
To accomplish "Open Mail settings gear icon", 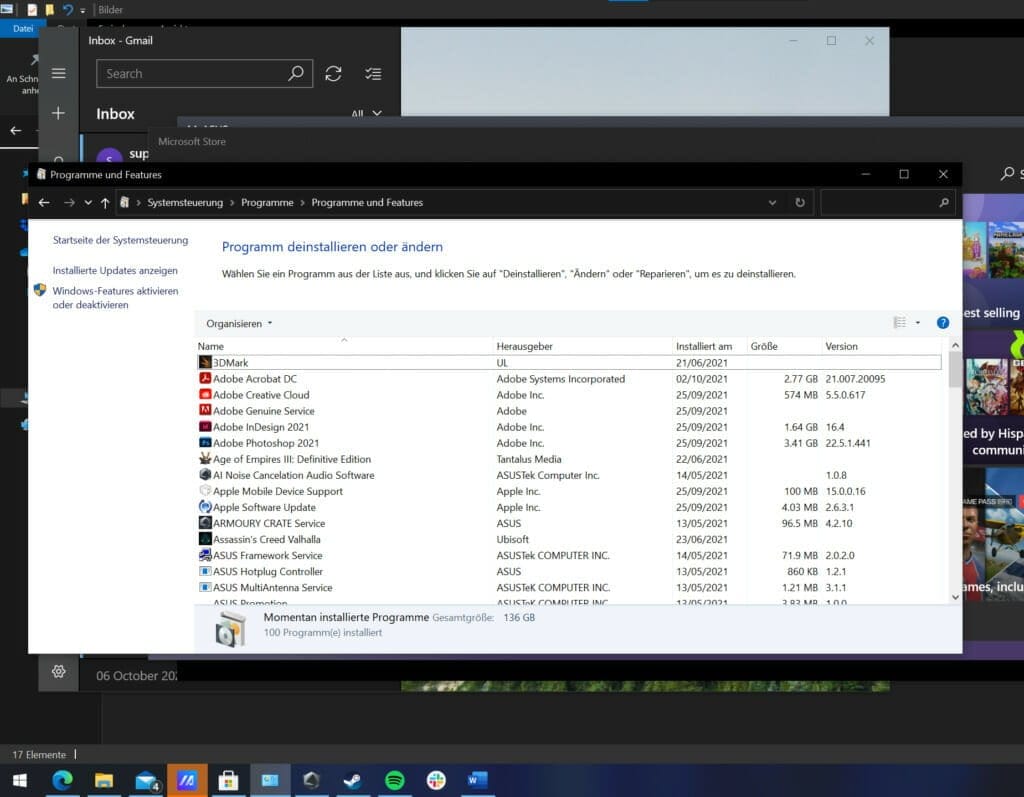I will [58, 671].
